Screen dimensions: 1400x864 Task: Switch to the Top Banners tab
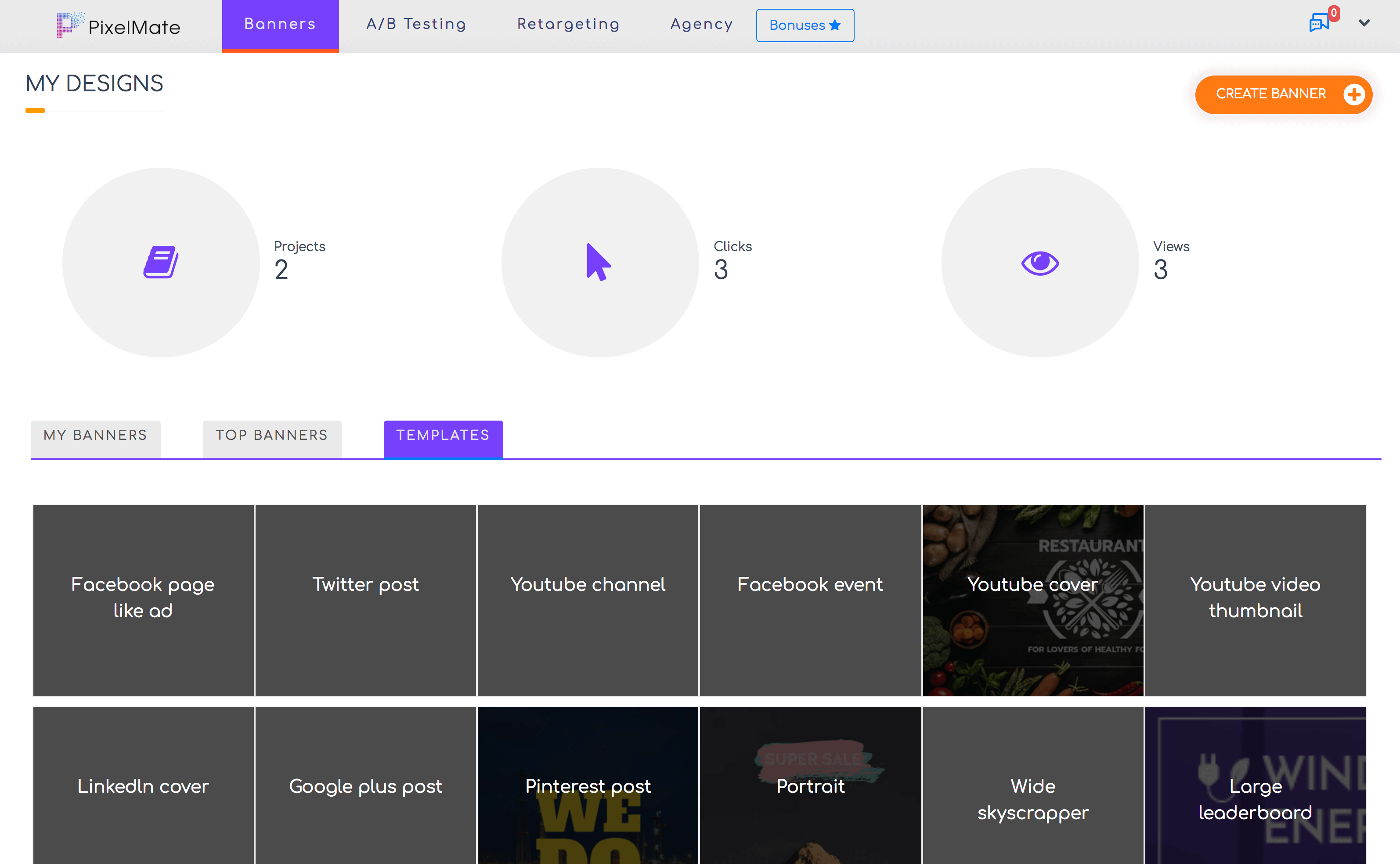[271, 436]
